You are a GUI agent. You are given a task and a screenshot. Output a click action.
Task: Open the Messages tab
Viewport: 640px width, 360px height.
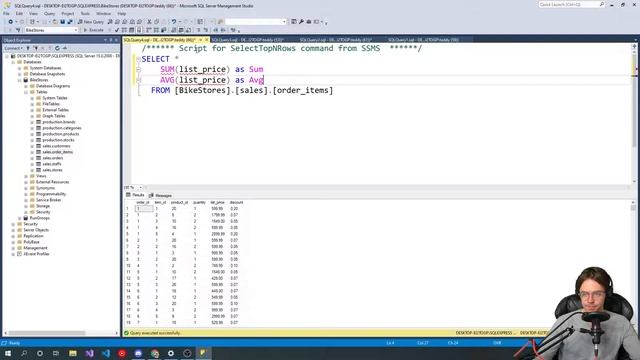point(160,196)
